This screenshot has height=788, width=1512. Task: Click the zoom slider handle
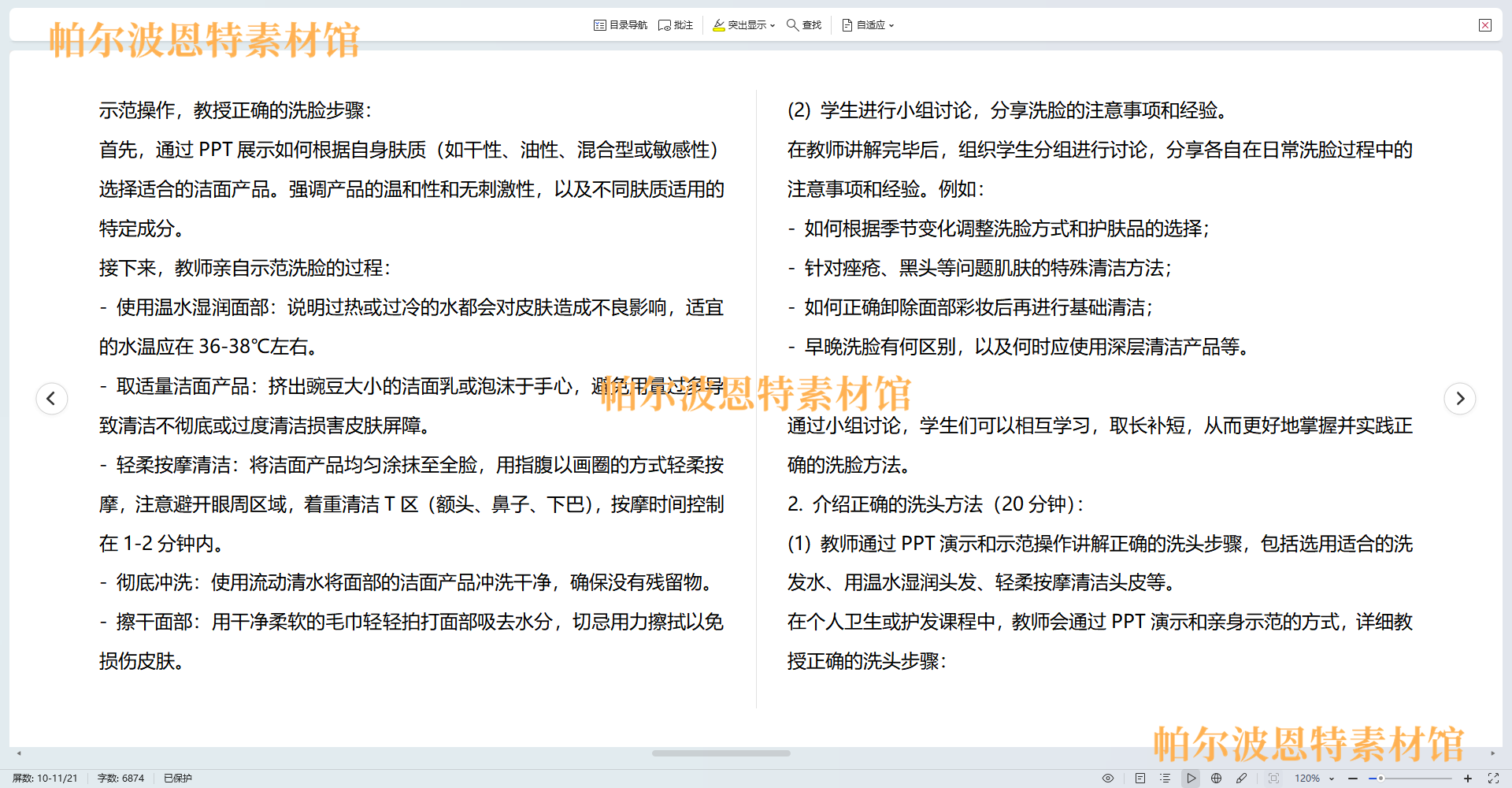(1380, 778)
